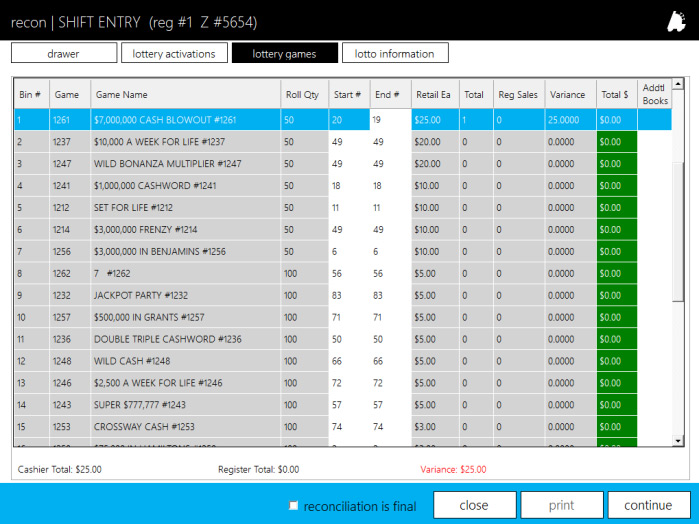Click the 25.0000 variance cell in row 1
699x524 pixels.
(x=570, y=120)
